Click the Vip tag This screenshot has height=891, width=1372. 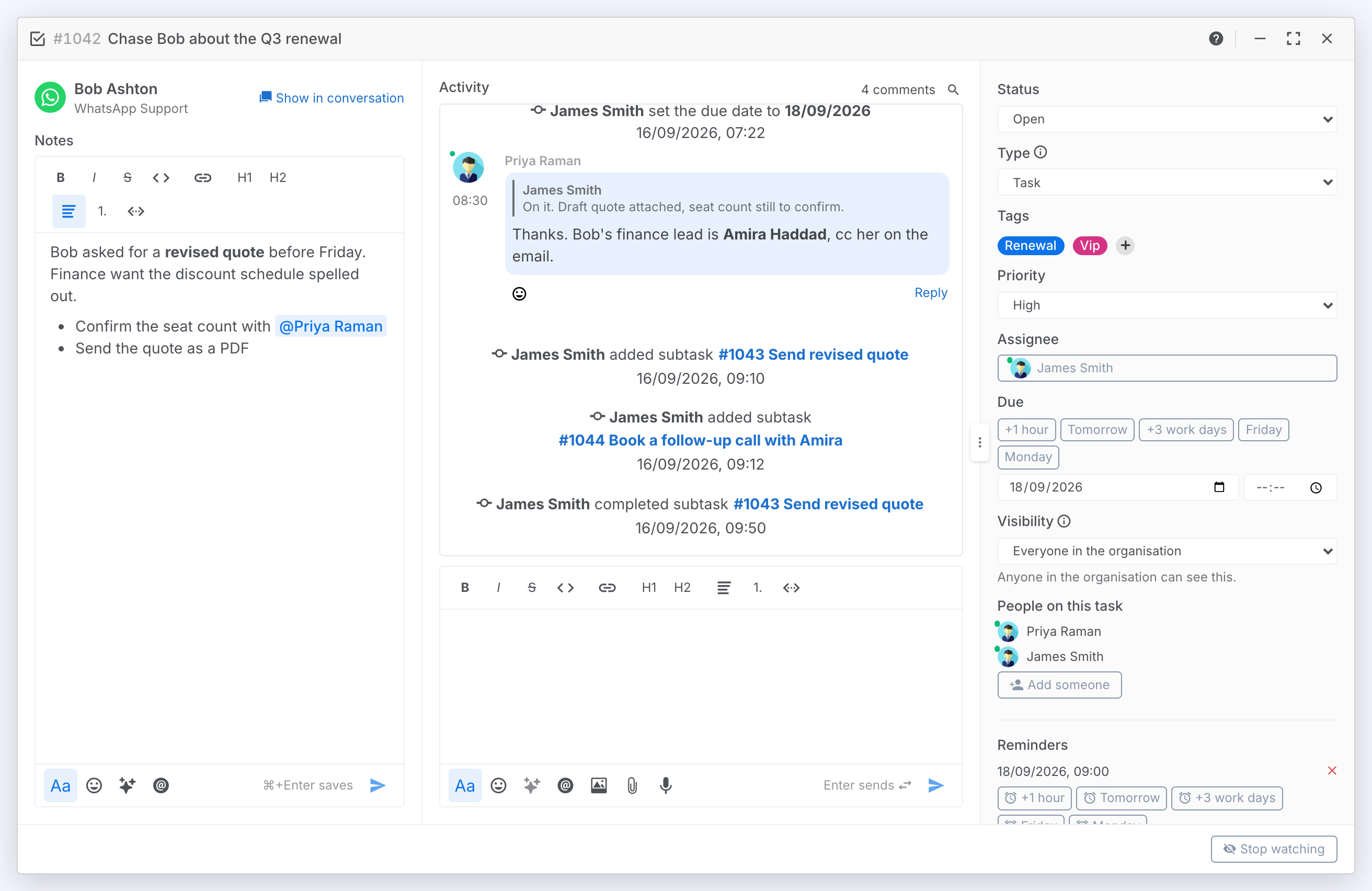point(1090,246)
